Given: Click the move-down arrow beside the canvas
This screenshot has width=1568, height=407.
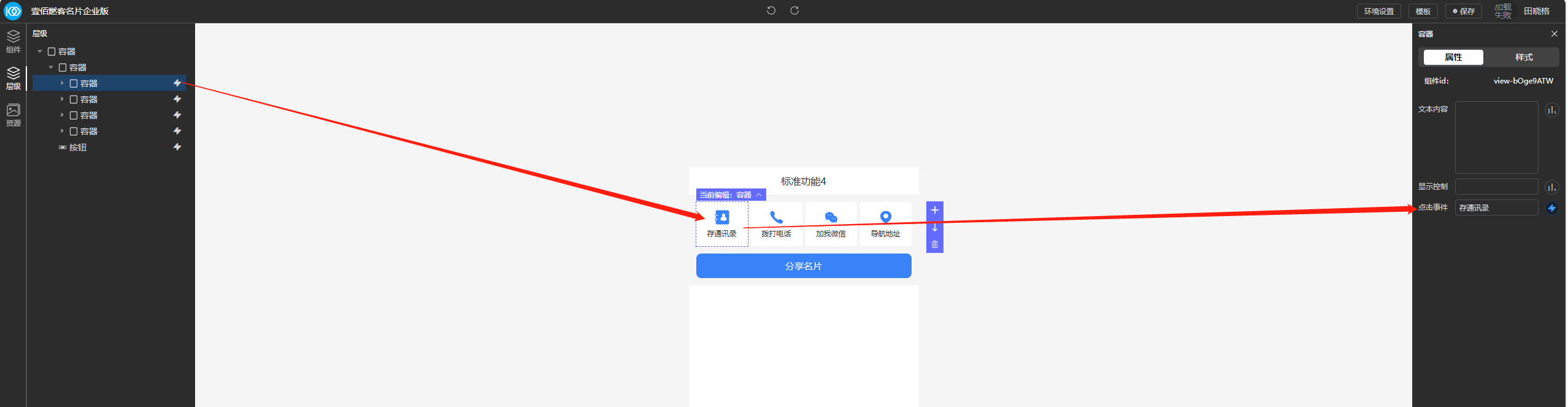Looking at the screenshot, I should (x=935, y=228).
